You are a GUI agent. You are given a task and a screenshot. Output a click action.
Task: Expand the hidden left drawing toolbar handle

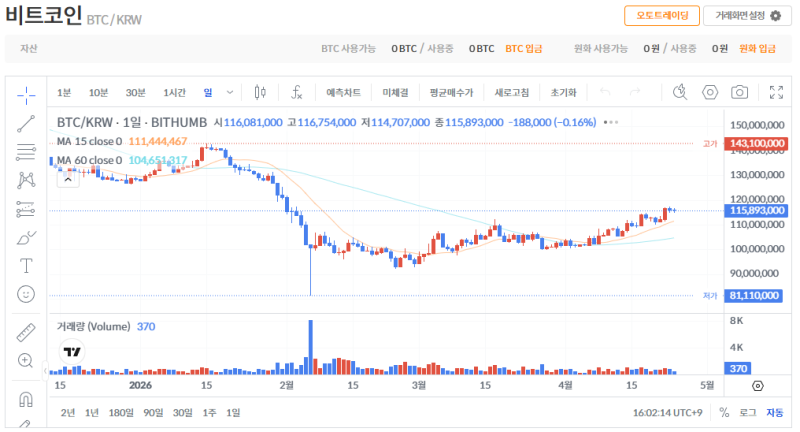point(45,371)
